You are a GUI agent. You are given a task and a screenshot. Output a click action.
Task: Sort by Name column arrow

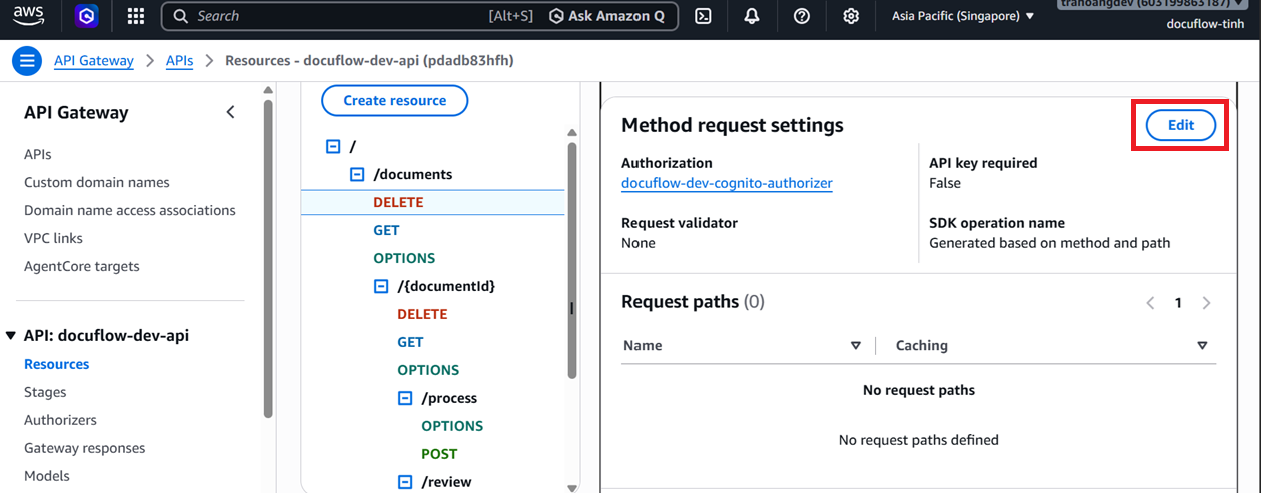pos(855,345)
